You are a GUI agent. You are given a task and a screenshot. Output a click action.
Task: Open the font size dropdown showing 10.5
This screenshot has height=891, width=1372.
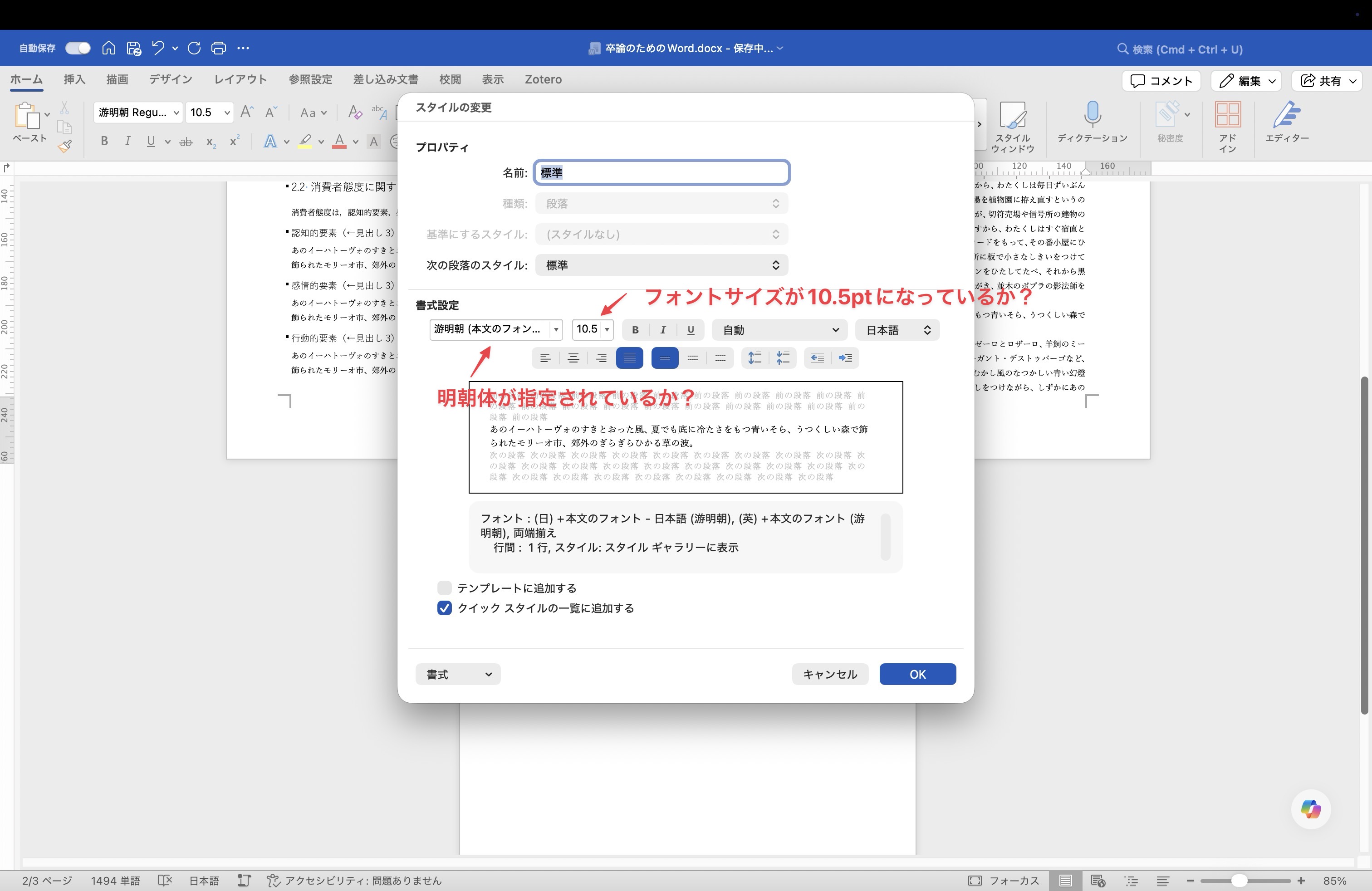pyautogui.click(x=607, y=330)
